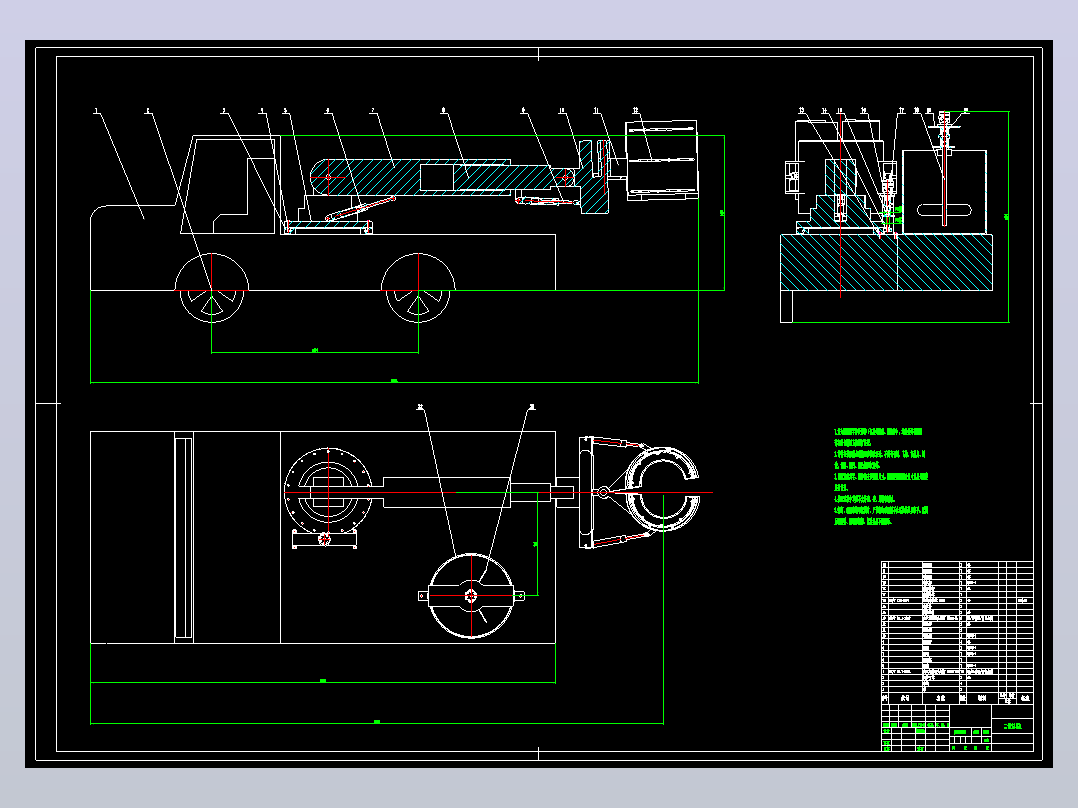Pick the rear wheel center in elevation view

(x=418, y=290)
